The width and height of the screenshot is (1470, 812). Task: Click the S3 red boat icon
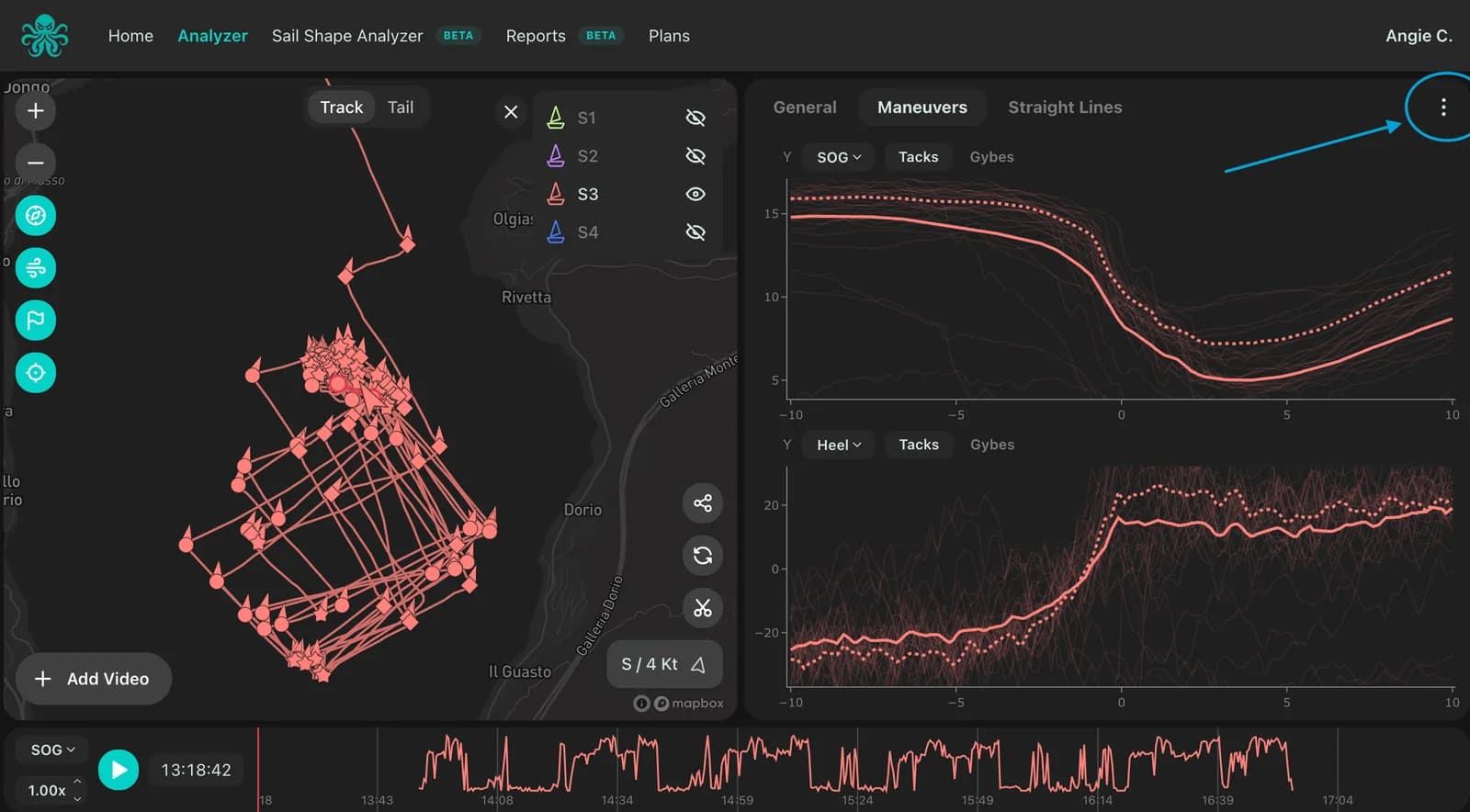tap(556, 194)
